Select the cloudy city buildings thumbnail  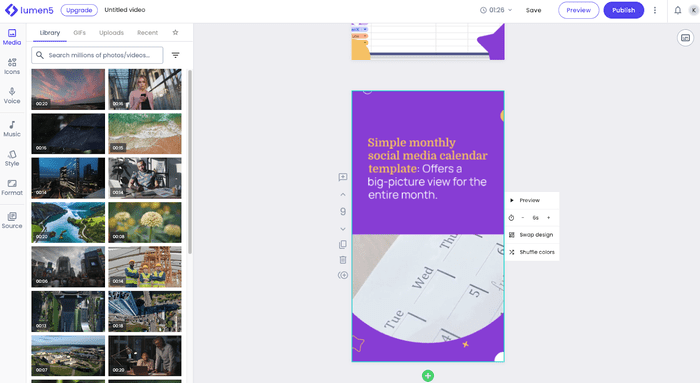coord(68,267)
